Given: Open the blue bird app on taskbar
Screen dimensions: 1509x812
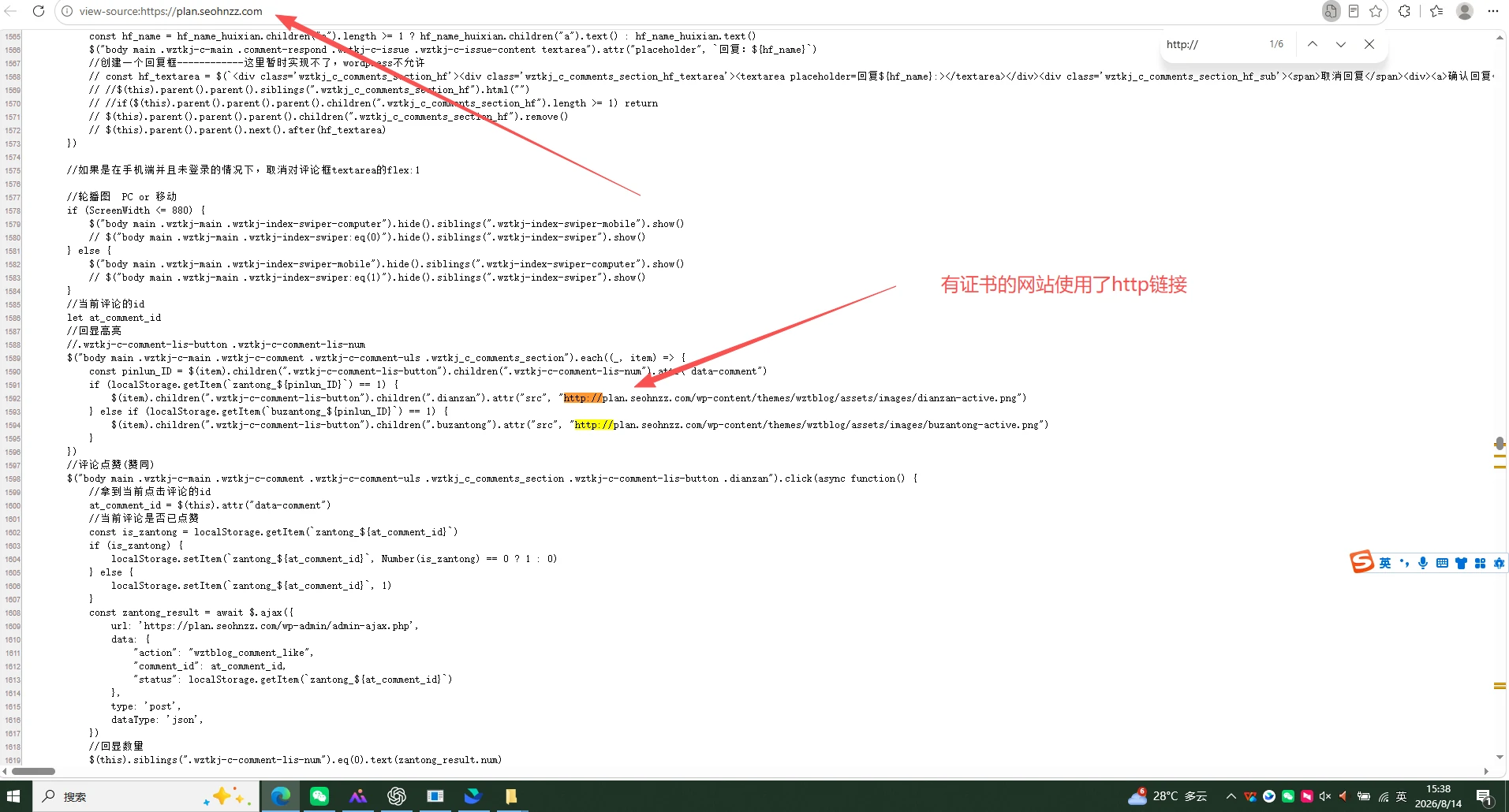Looking at the screenshot, I should pyautogui.click(x=473, y=796).
